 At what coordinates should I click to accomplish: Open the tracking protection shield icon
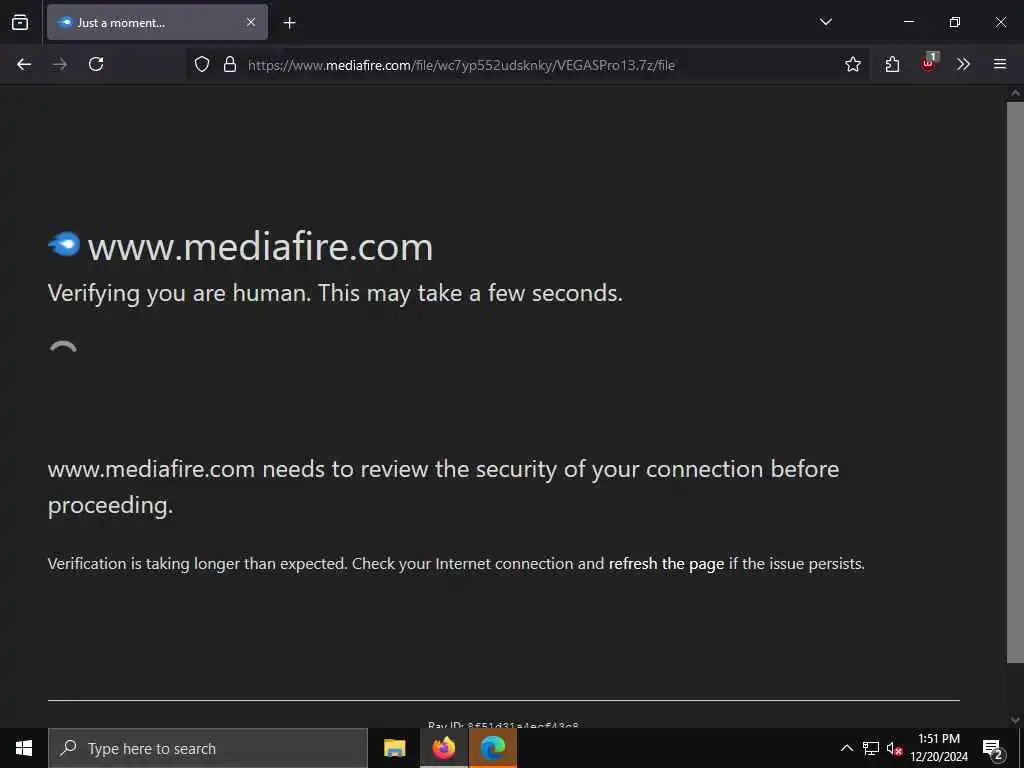[x=202, y=64]
